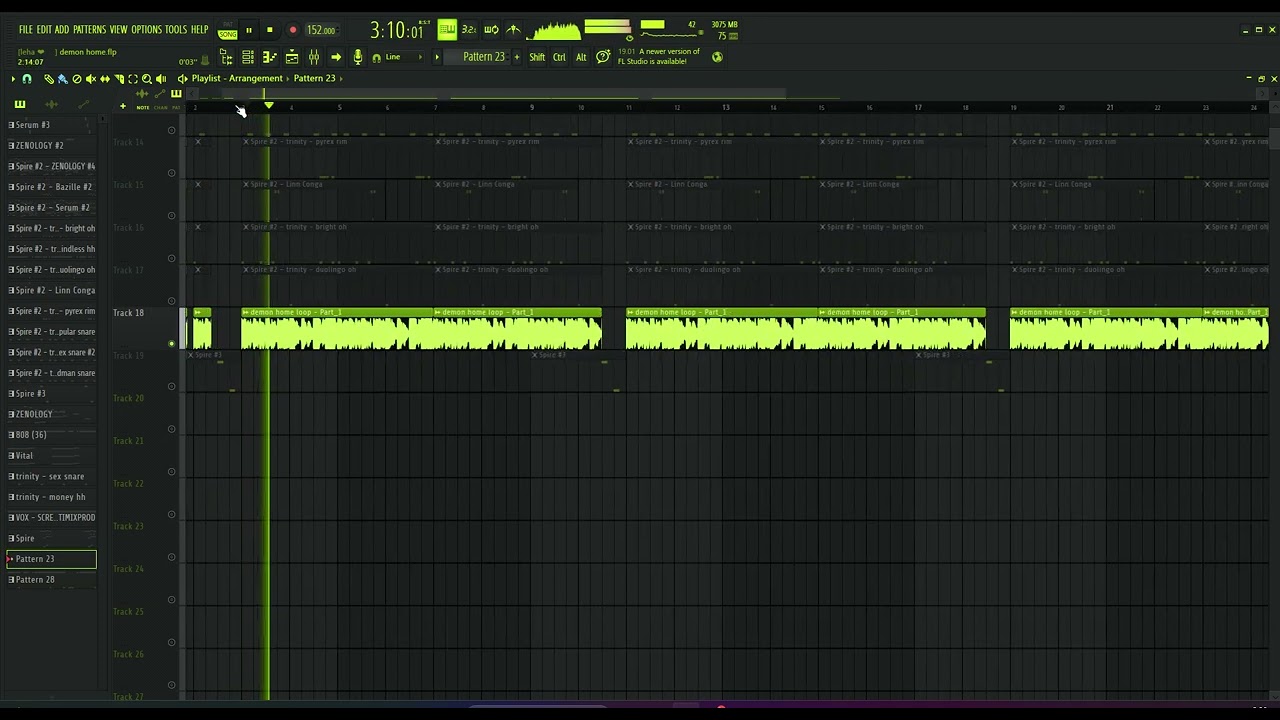Click the right-arrow icon beside the Mixer icon
The width and height of the screenshot is (1280, 720).
336,57
